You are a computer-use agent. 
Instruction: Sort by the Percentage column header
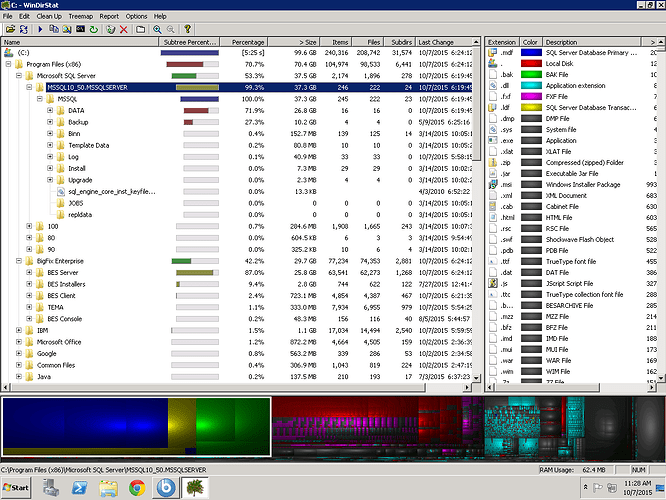pyautogui.click(x=245, y=42)
